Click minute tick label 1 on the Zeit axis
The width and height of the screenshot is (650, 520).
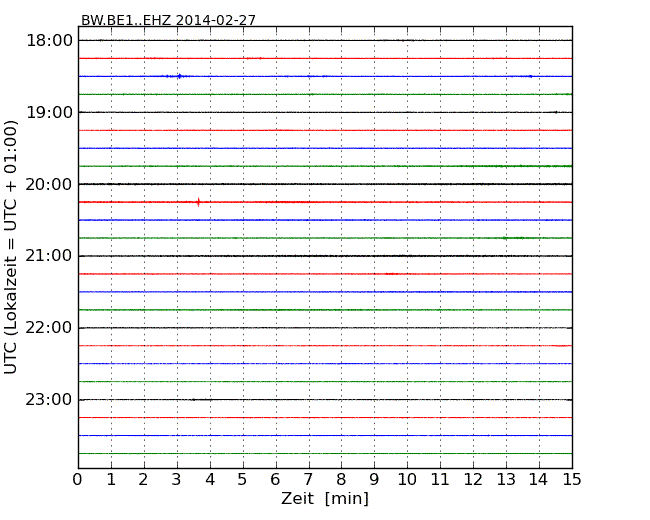coord(111,479)
